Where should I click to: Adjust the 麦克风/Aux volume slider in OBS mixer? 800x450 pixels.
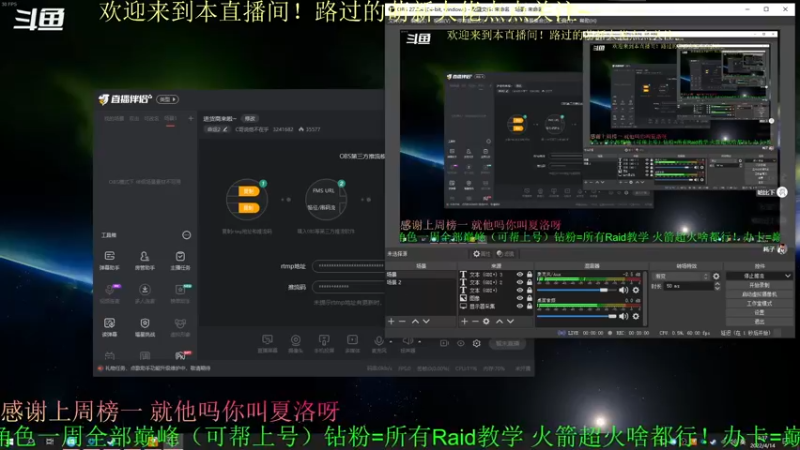coord(576,290)
